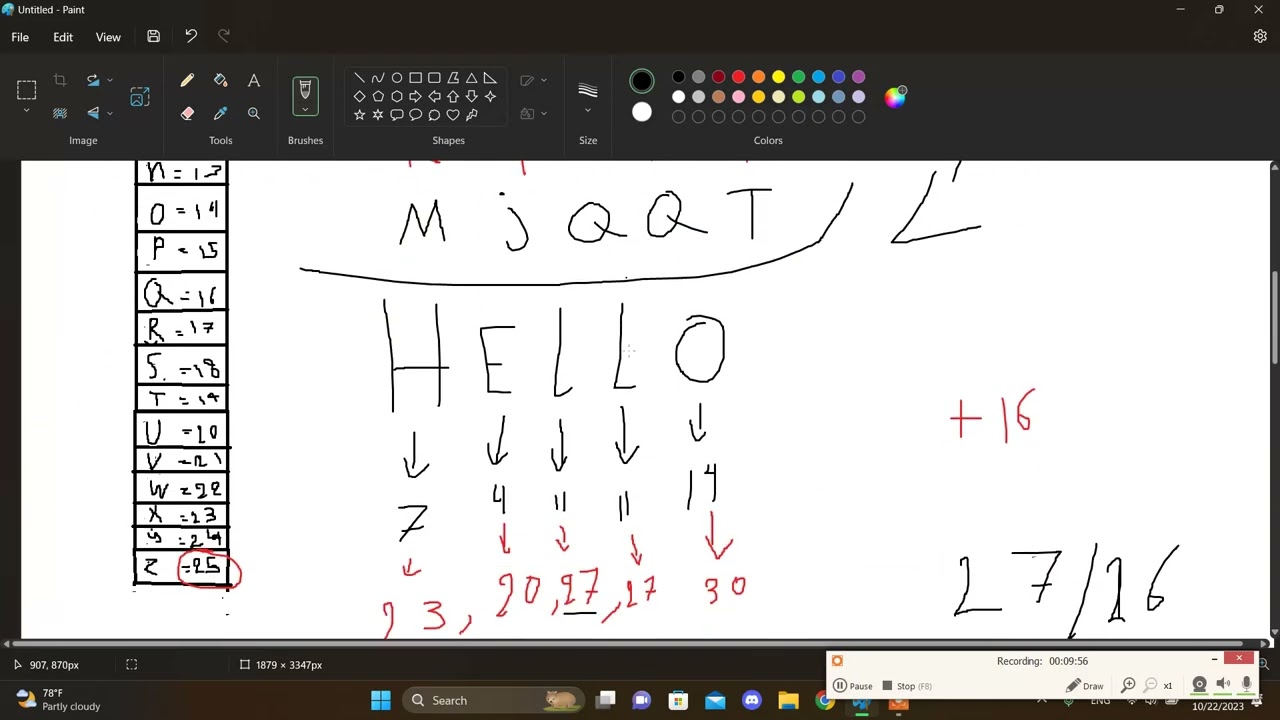Screen dimensions: 1280x720
Task: Select the Right triangle shape
Action: (490, 78)
